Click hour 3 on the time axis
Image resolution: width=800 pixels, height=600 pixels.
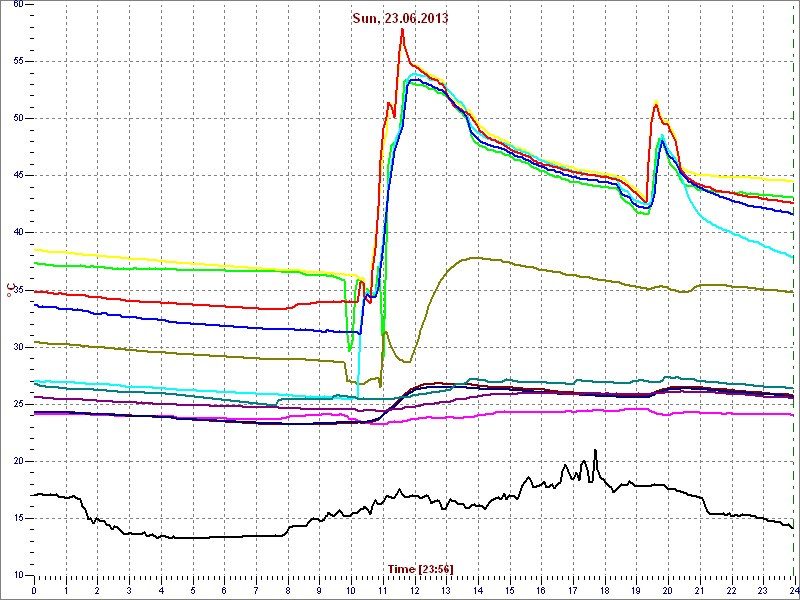(129, 590)
